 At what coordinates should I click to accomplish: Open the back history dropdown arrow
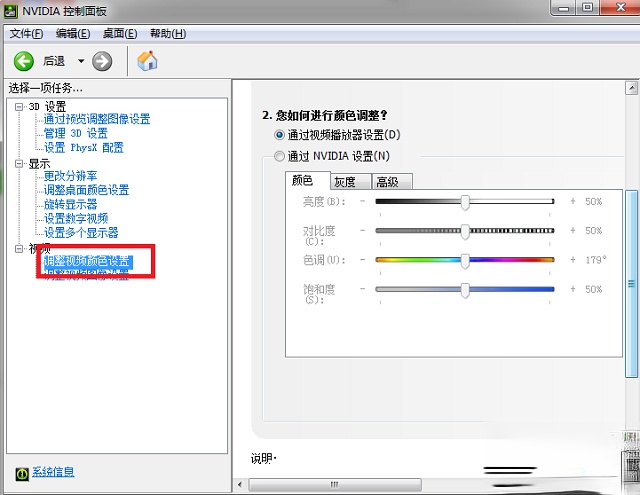[x=81, y=61]
